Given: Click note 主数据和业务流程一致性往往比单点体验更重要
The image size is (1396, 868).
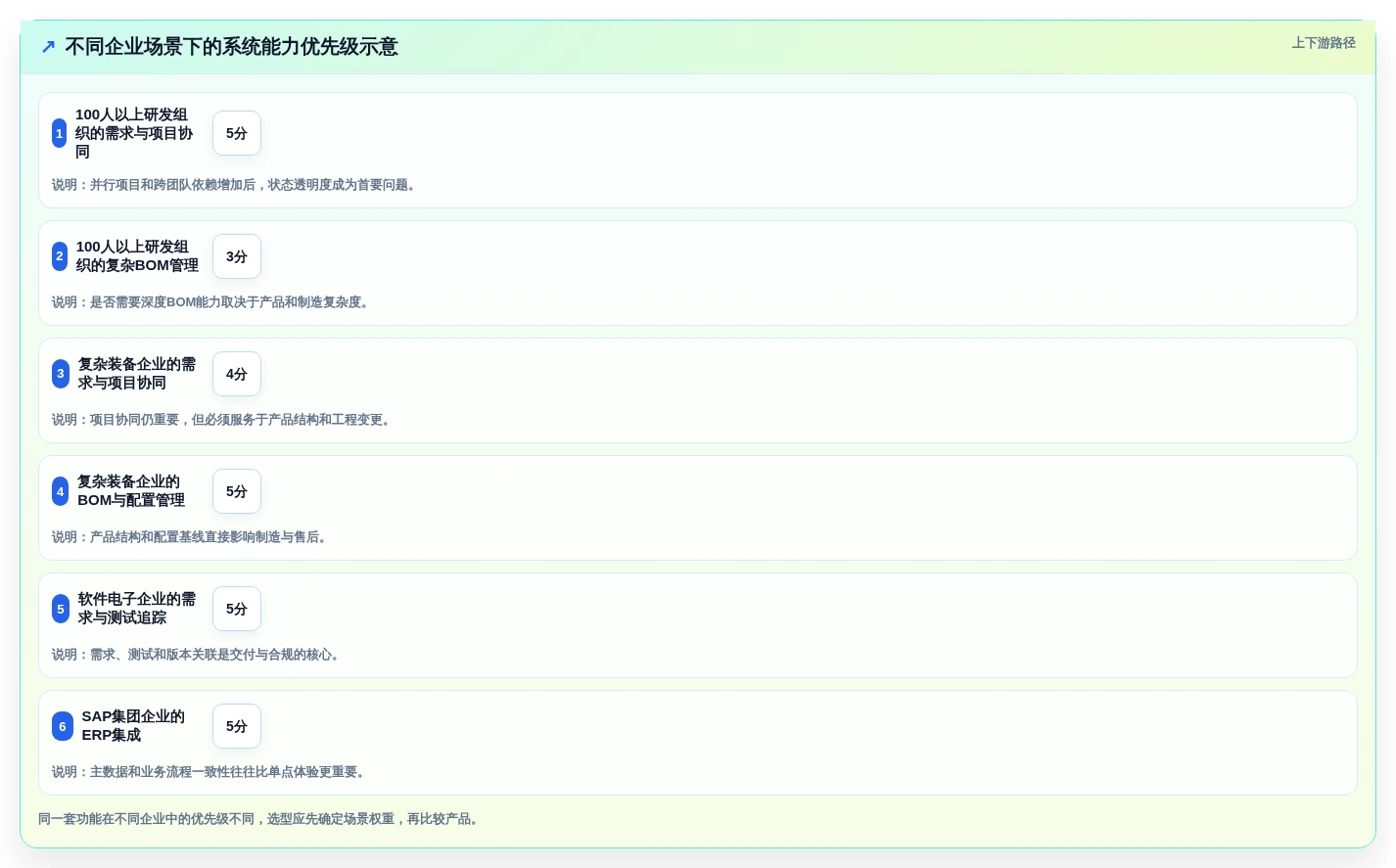Looking at the screenshot, I should point(211,772).
